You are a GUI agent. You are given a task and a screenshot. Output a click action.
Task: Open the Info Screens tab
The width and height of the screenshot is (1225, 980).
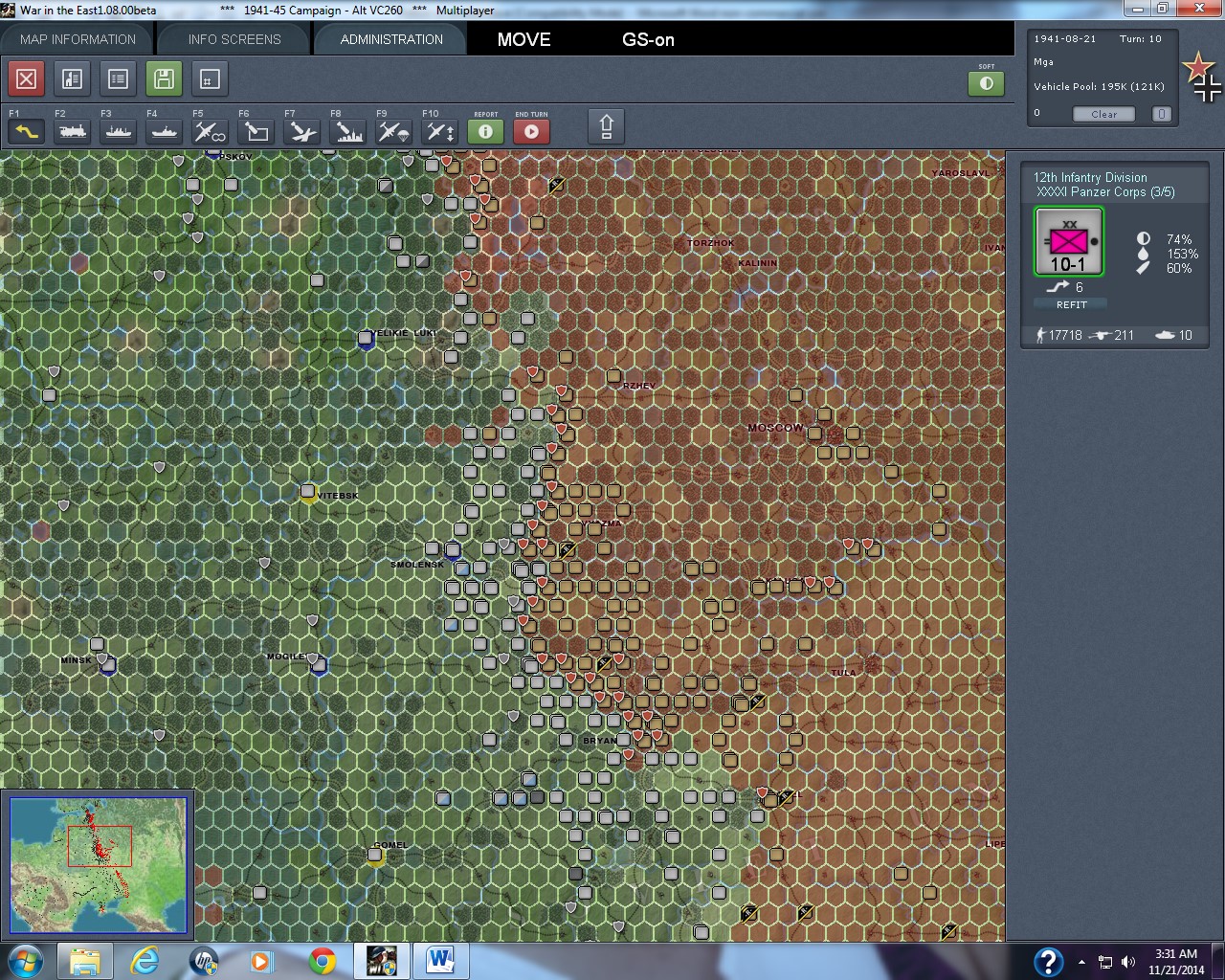point(234,39)
